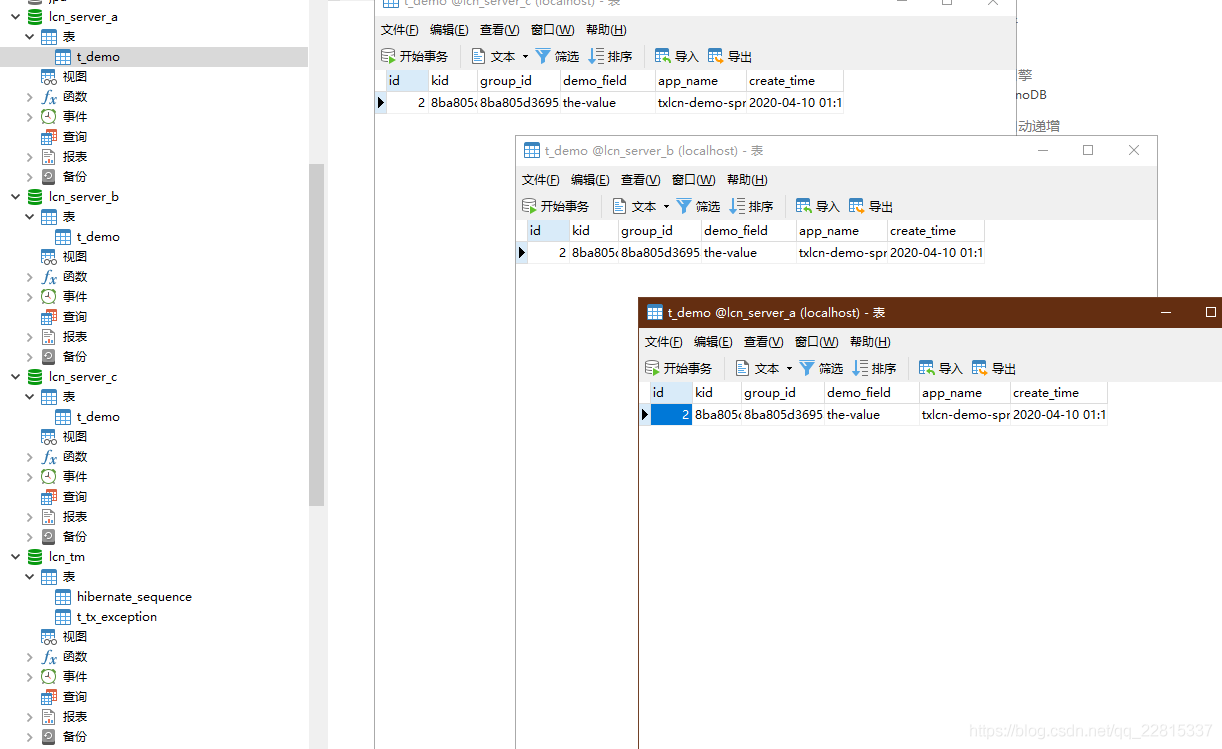1222x749 pixels.
Task: Click the left tree panel vertical scrollbar
Action: click(x=317, y=335)
